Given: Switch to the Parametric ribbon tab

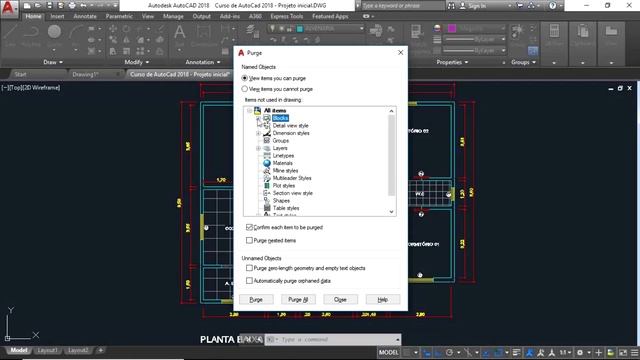Looking at the screenshot, I should (x=119, y=16).
